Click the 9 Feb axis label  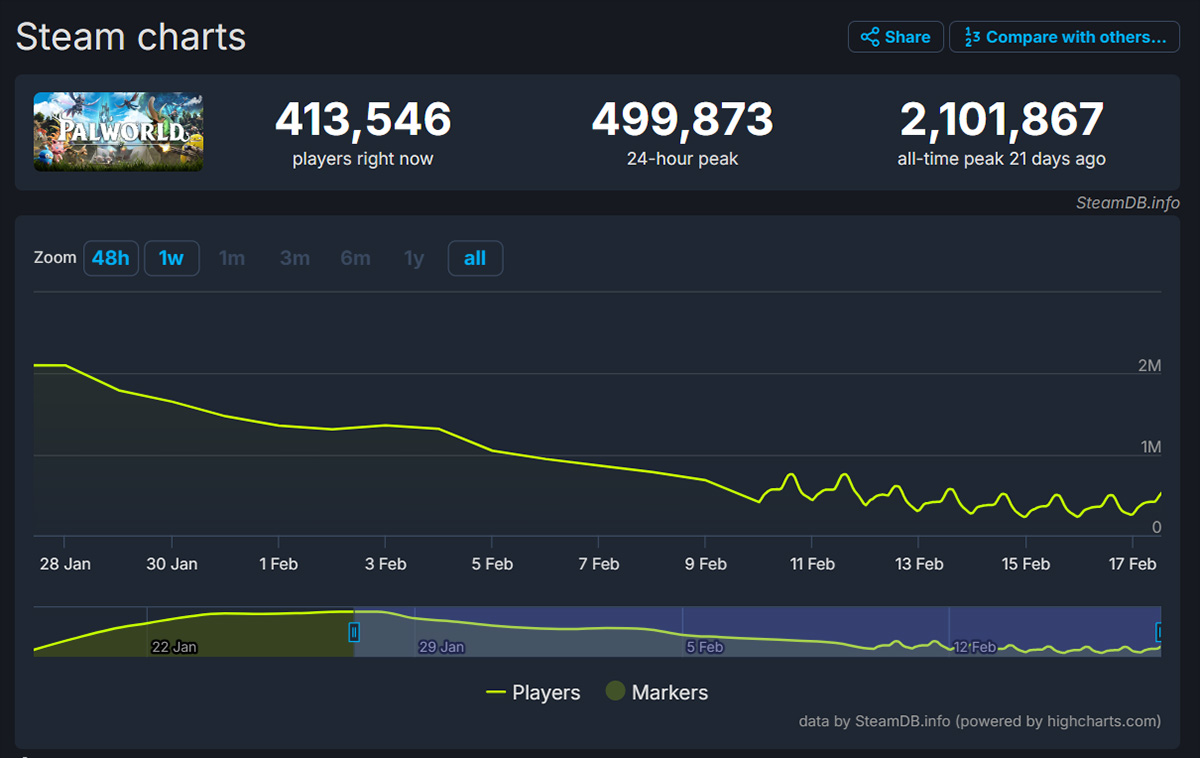[705, 564]
